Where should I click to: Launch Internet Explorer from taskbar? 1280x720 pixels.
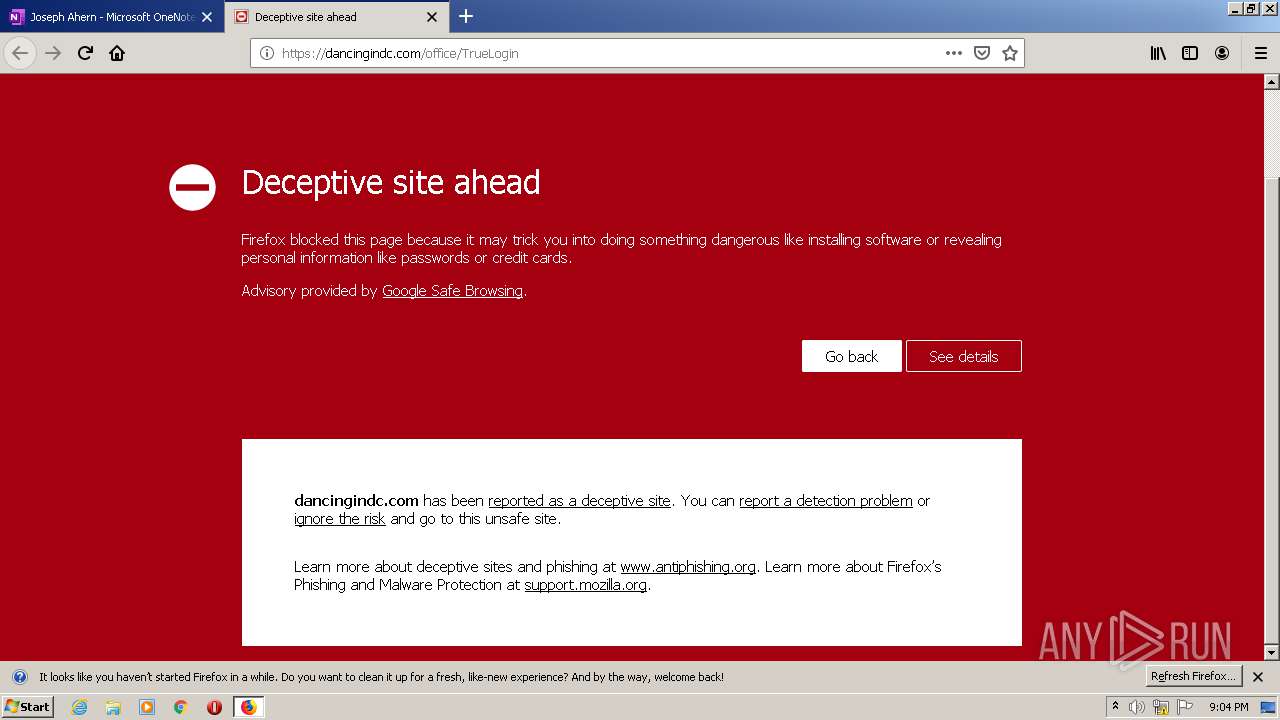(x=79, y=707)
